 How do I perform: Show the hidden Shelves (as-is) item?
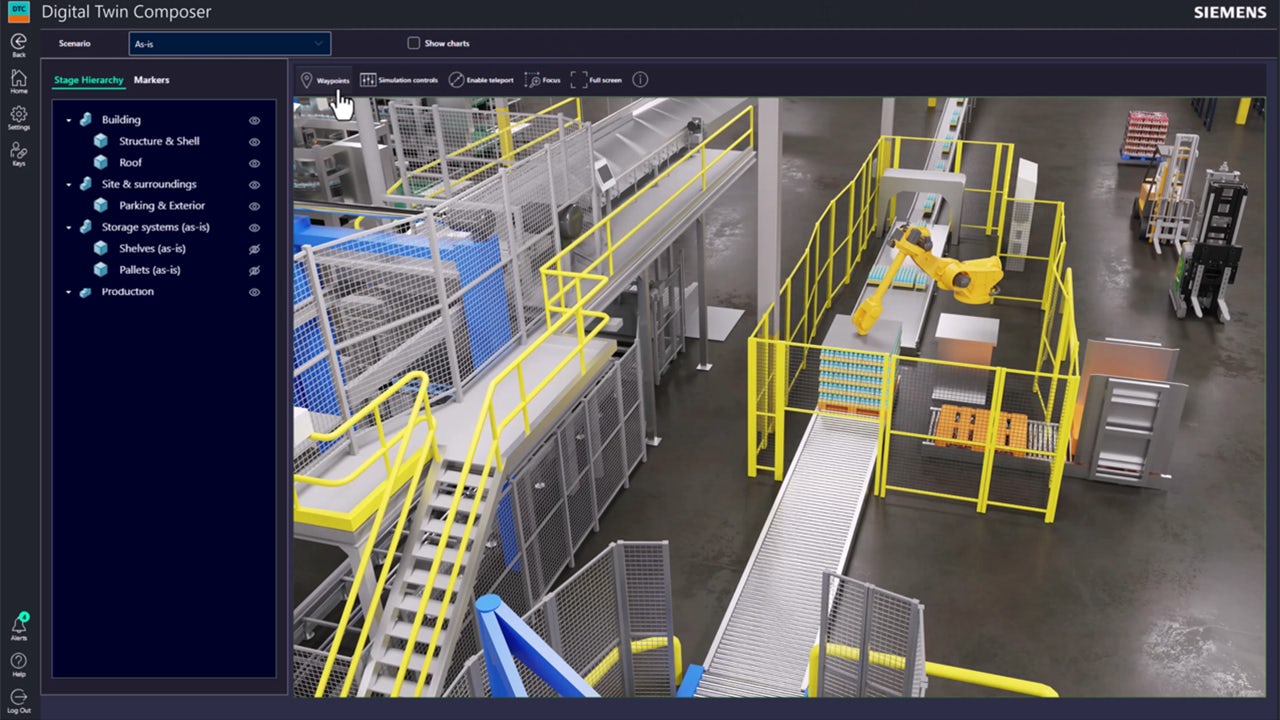tap(254, 249)
